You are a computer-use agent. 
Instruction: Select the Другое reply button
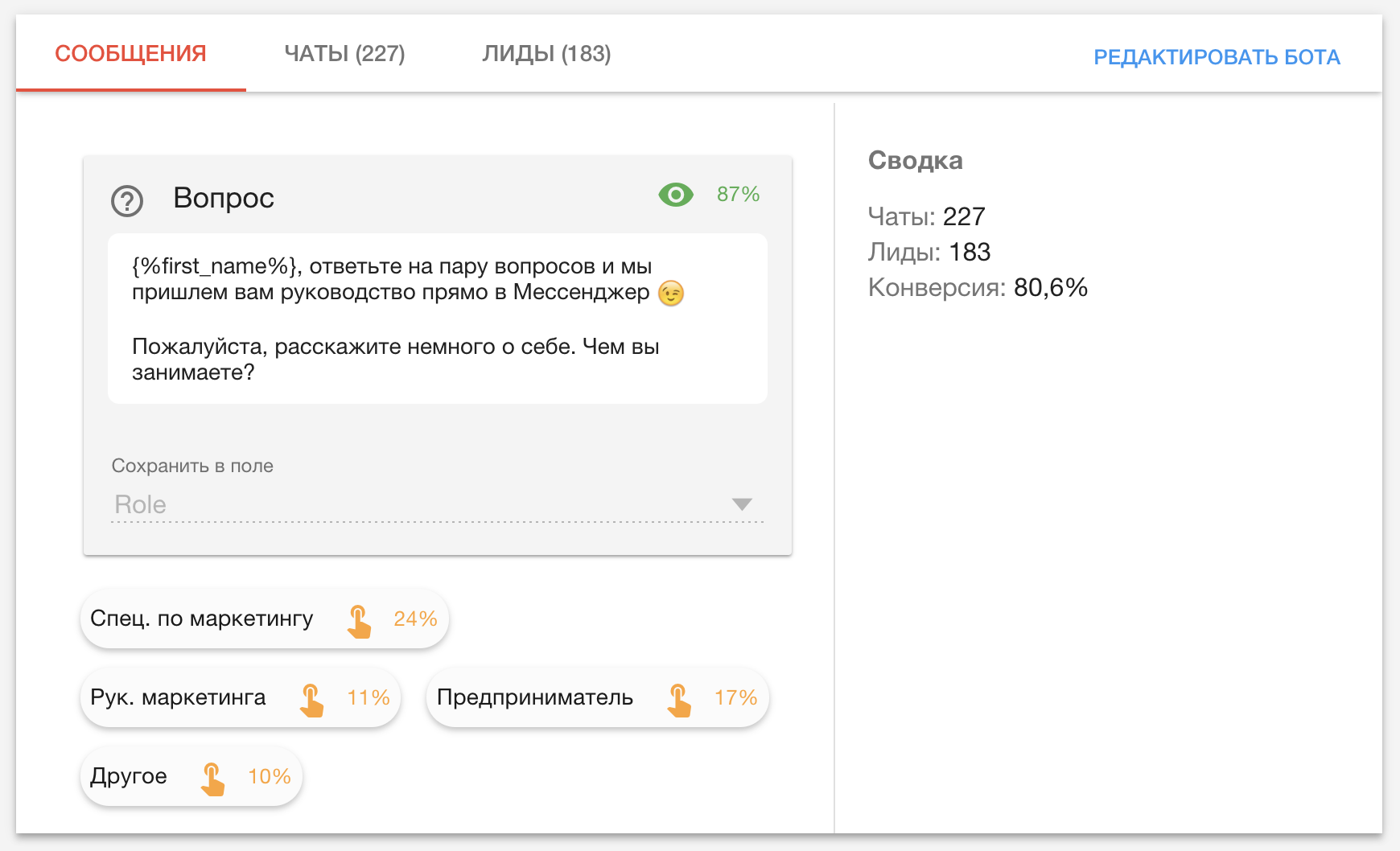pyautogui.click(x=191, y=776)
